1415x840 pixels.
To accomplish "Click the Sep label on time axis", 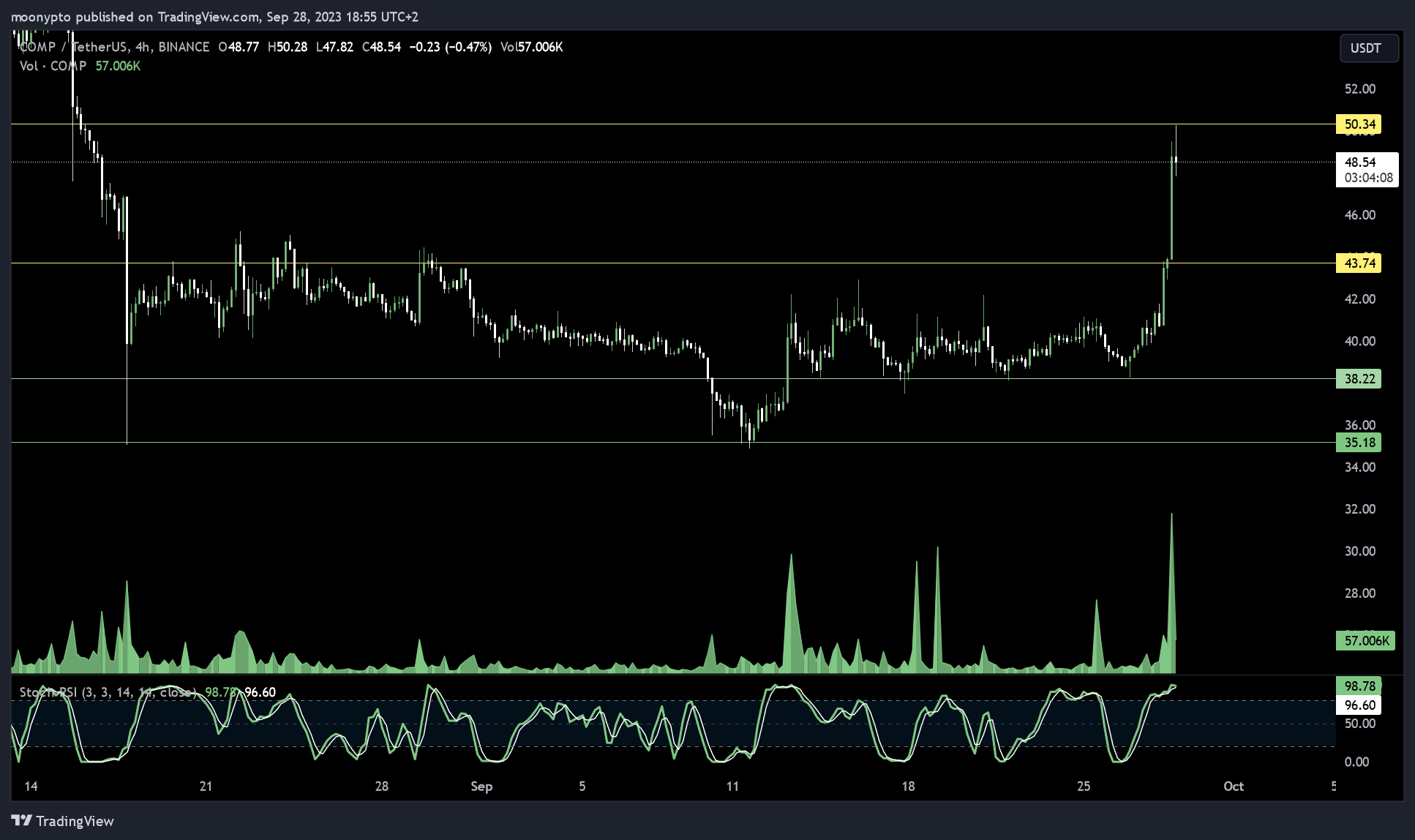I will pos(481,787).
